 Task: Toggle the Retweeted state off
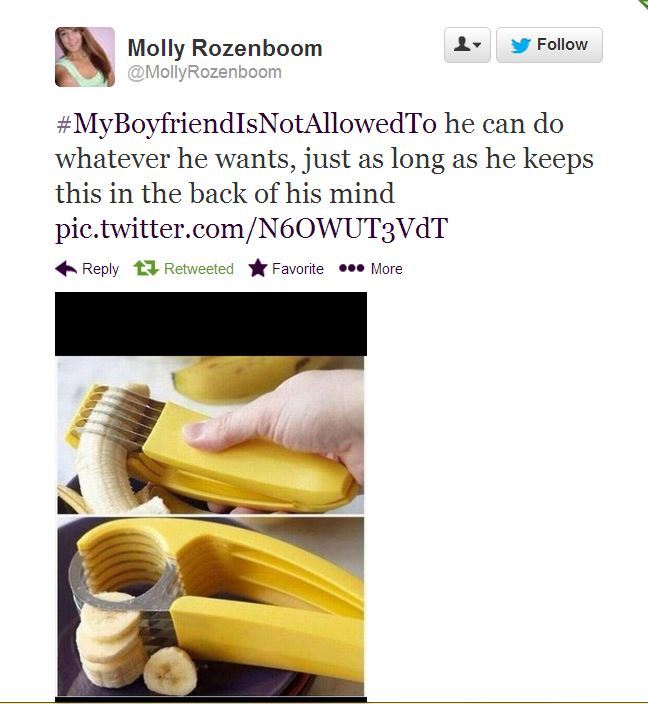click(x=184, y=268)
